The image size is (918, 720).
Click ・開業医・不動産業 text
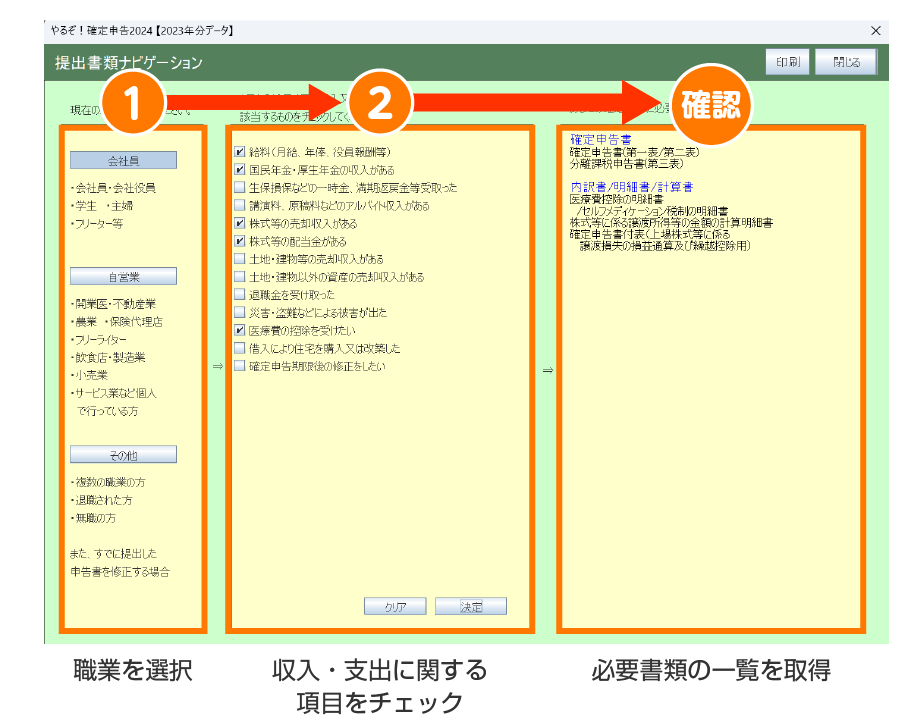[x=113, y=304]
